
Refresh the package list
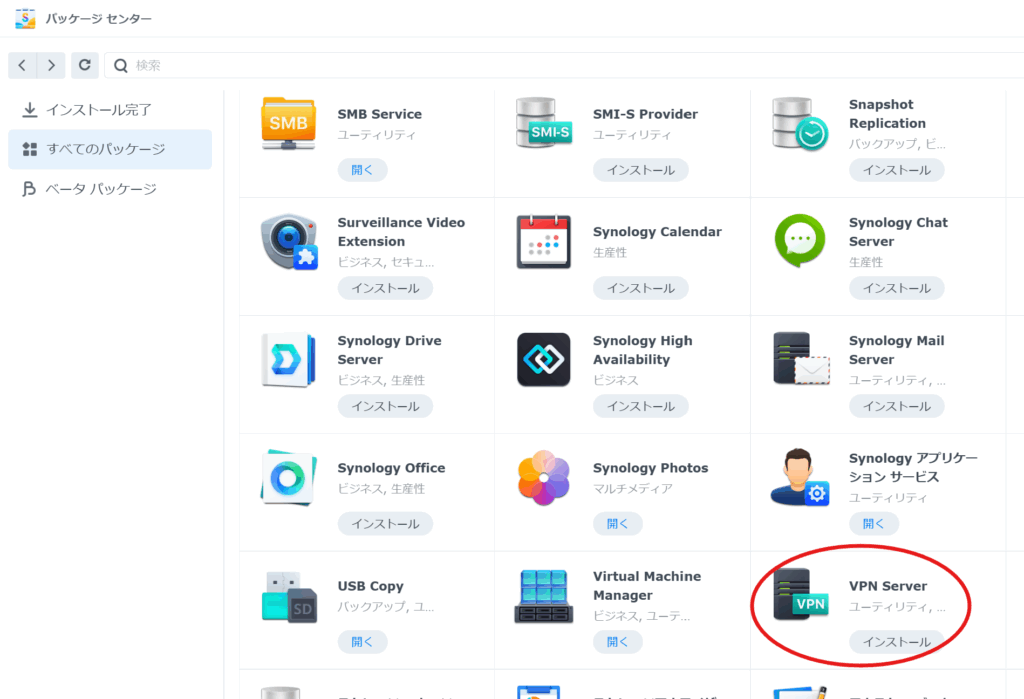click(x=85, y=65)
